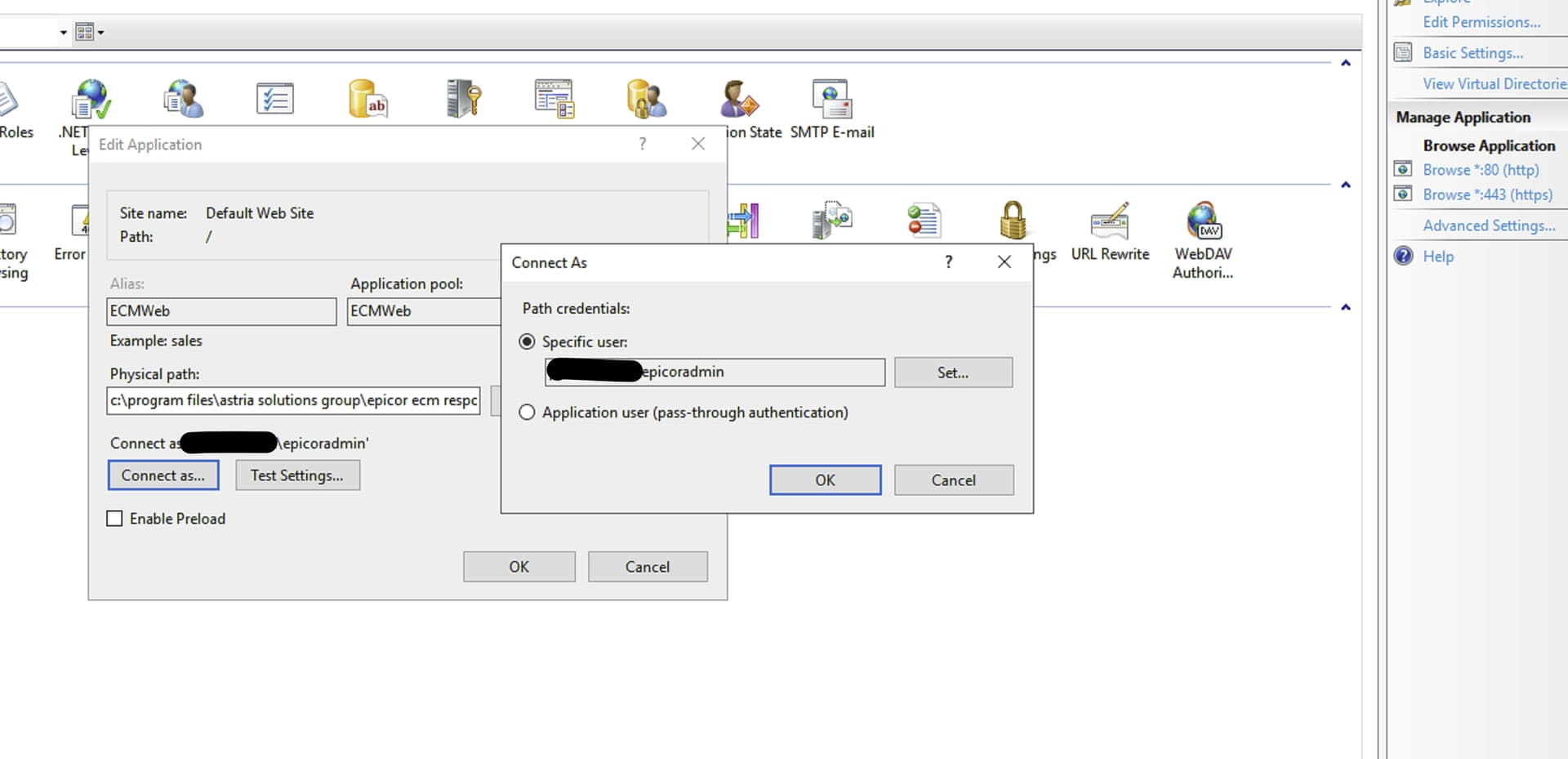Screen dimensions: 1568x759
Task: Click the 'Path credentials:' label
Action: pyautogui.click(x=577, y=309)
